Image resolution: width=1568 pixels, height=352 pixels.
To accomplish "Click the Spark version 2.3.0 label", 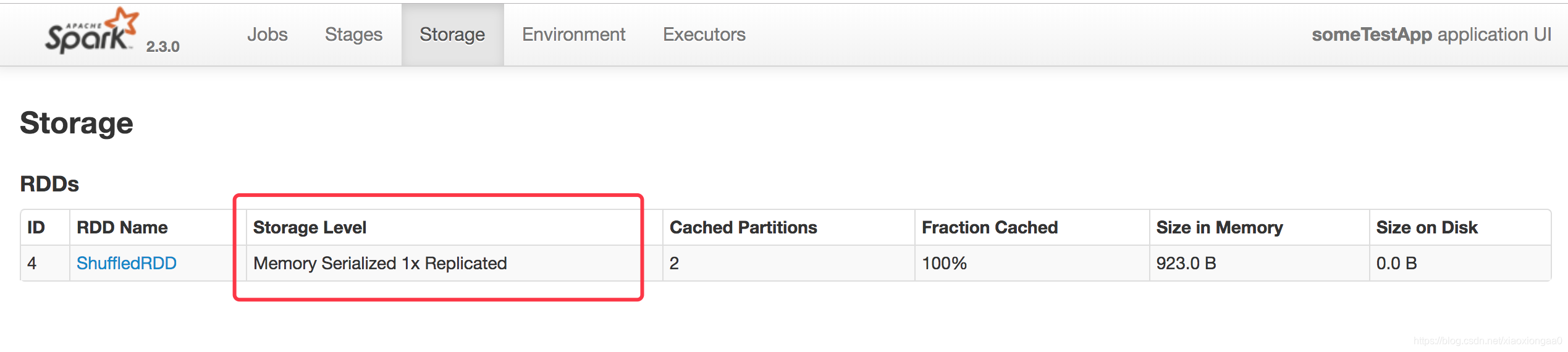I will (162, 47).
